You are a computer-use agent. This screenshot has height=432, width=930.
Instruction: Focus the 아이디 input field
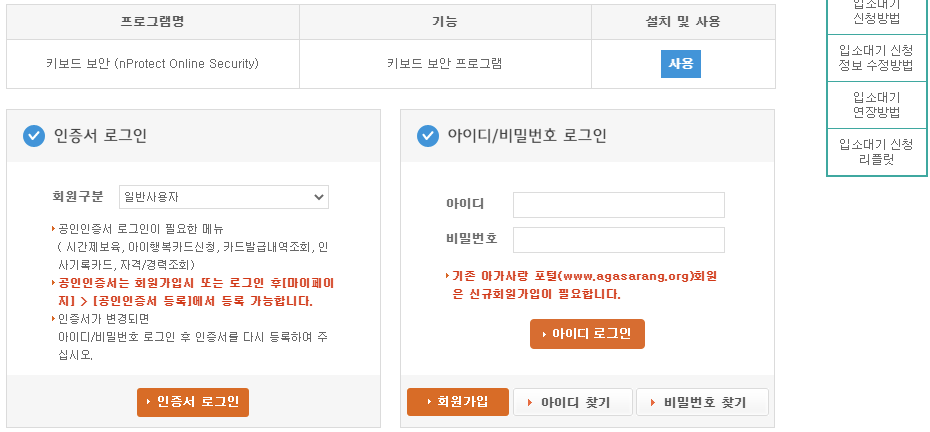(619, 205)
